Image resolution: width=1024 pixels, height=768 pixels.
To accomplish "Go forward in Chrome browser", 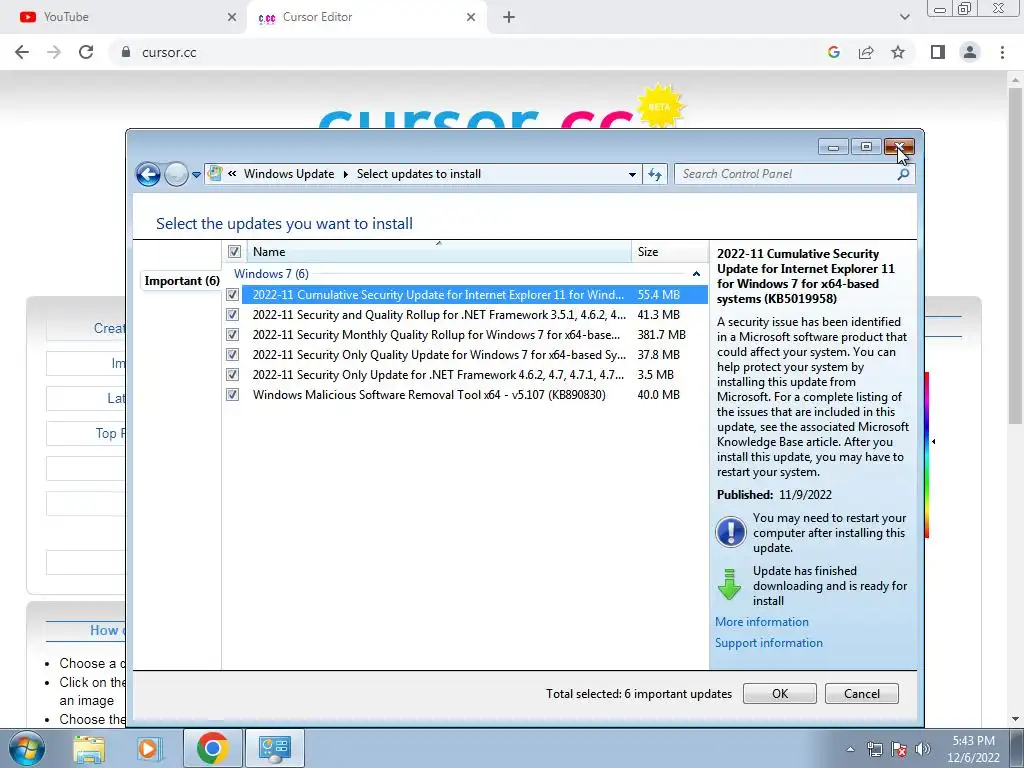I will pyautogui.click(x=54, y=52).
